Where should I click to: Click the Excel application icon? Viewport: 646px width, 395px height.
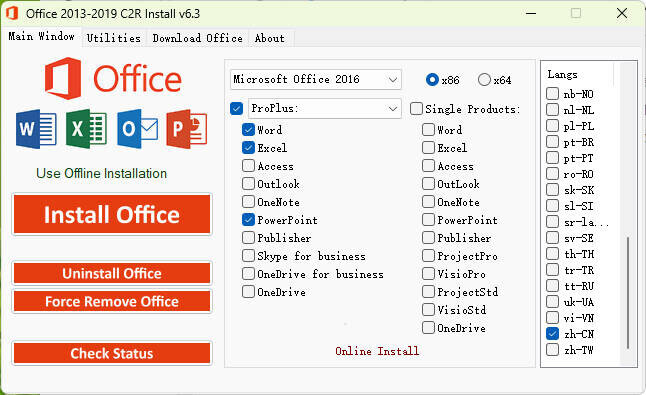pyautogui.click(x=86, y=129)
